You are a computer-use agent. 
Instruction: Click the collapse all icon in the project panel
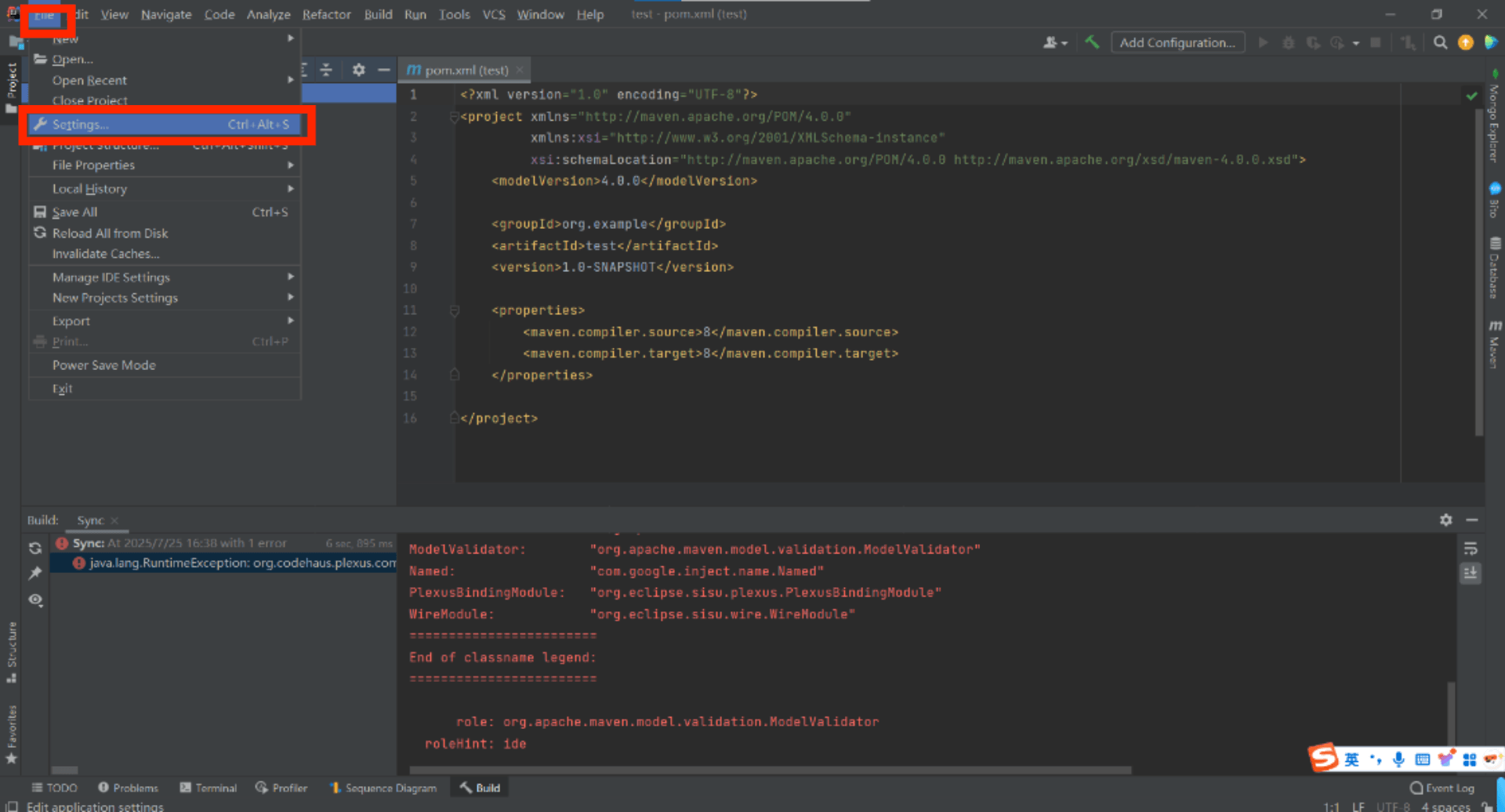pos(326,70)
